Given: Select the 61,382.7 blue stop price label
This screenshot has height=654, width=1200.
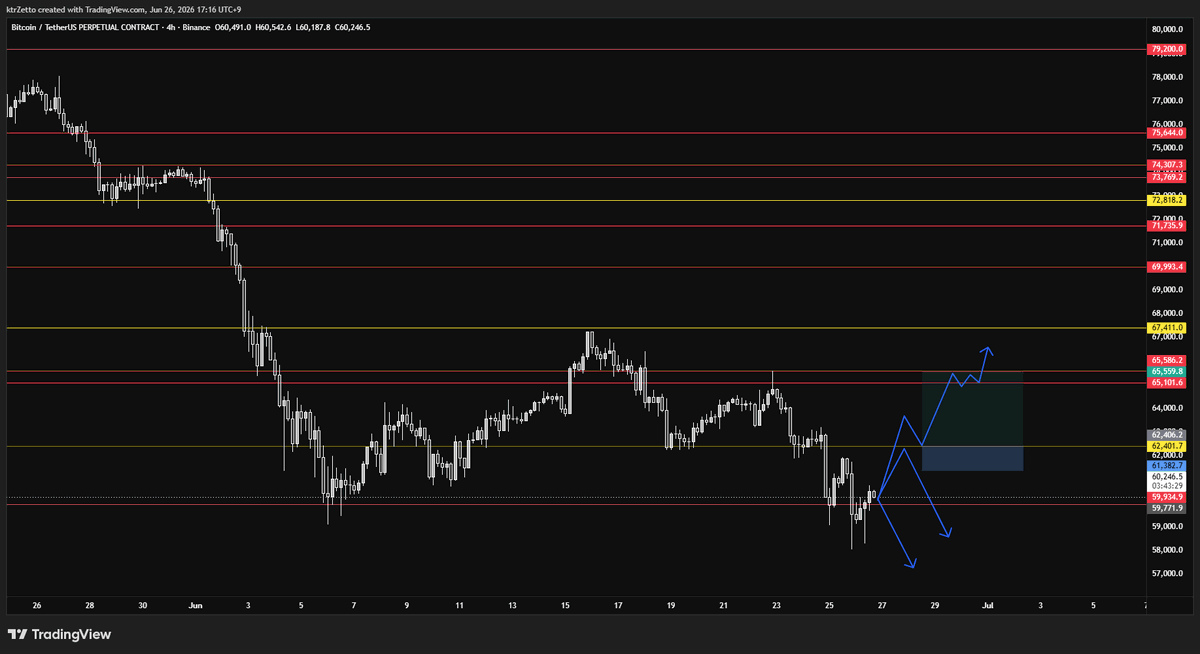Looking at the screenshot, I should pos(1167,466).
